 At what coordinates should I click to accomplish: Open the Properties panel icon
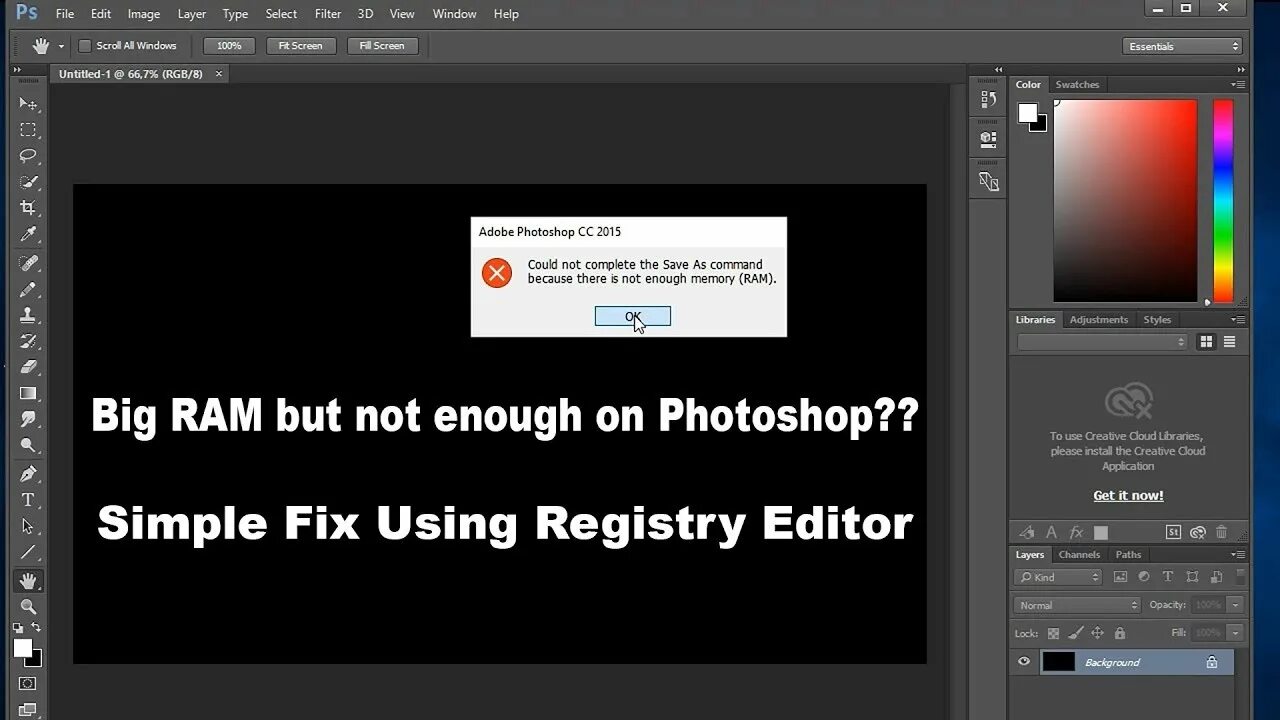pos(989,139)
